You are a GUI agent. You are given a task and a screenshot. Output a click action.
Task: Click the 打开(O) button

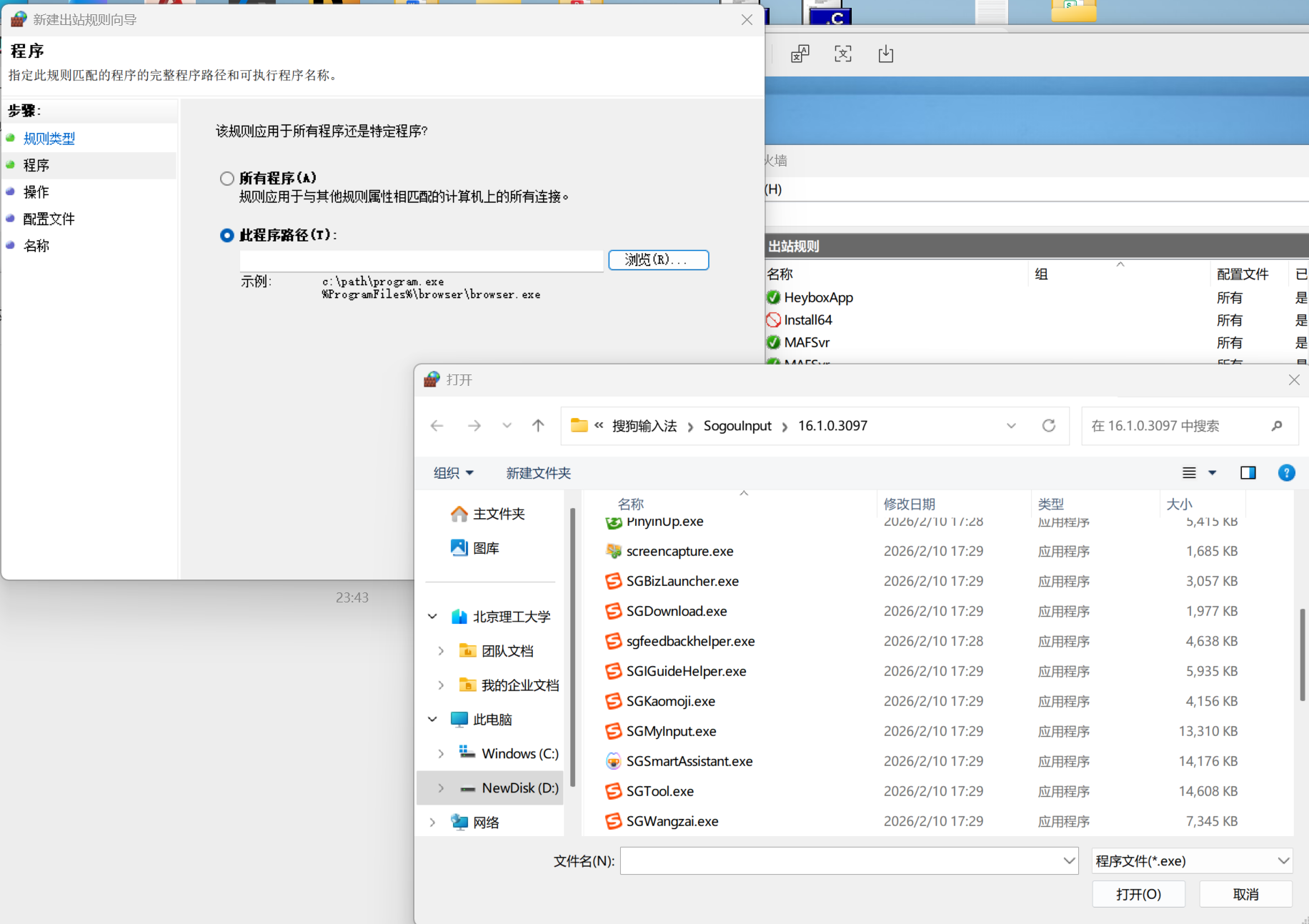(x=1138, y=894)
